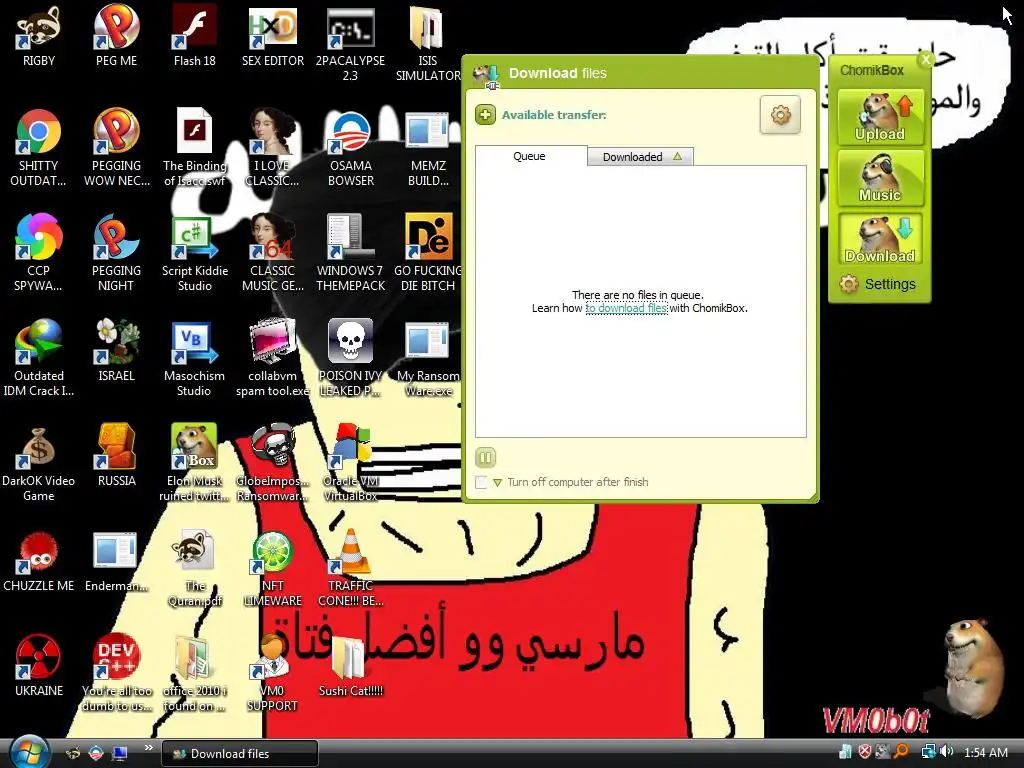This screenshot has height=768, width=1024.
Task: Select the NFT LIMEWARE icon
Action: pos(273,568)
